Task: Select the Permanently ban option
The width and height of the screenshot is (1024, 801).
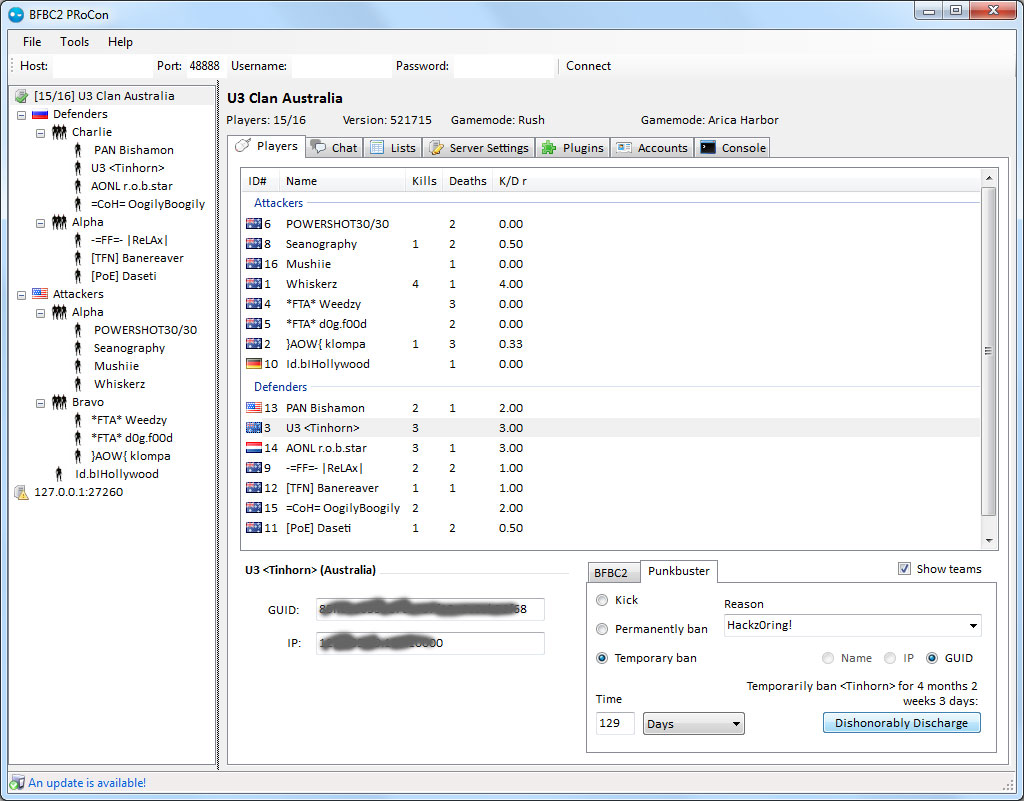Action: (602, 629)
